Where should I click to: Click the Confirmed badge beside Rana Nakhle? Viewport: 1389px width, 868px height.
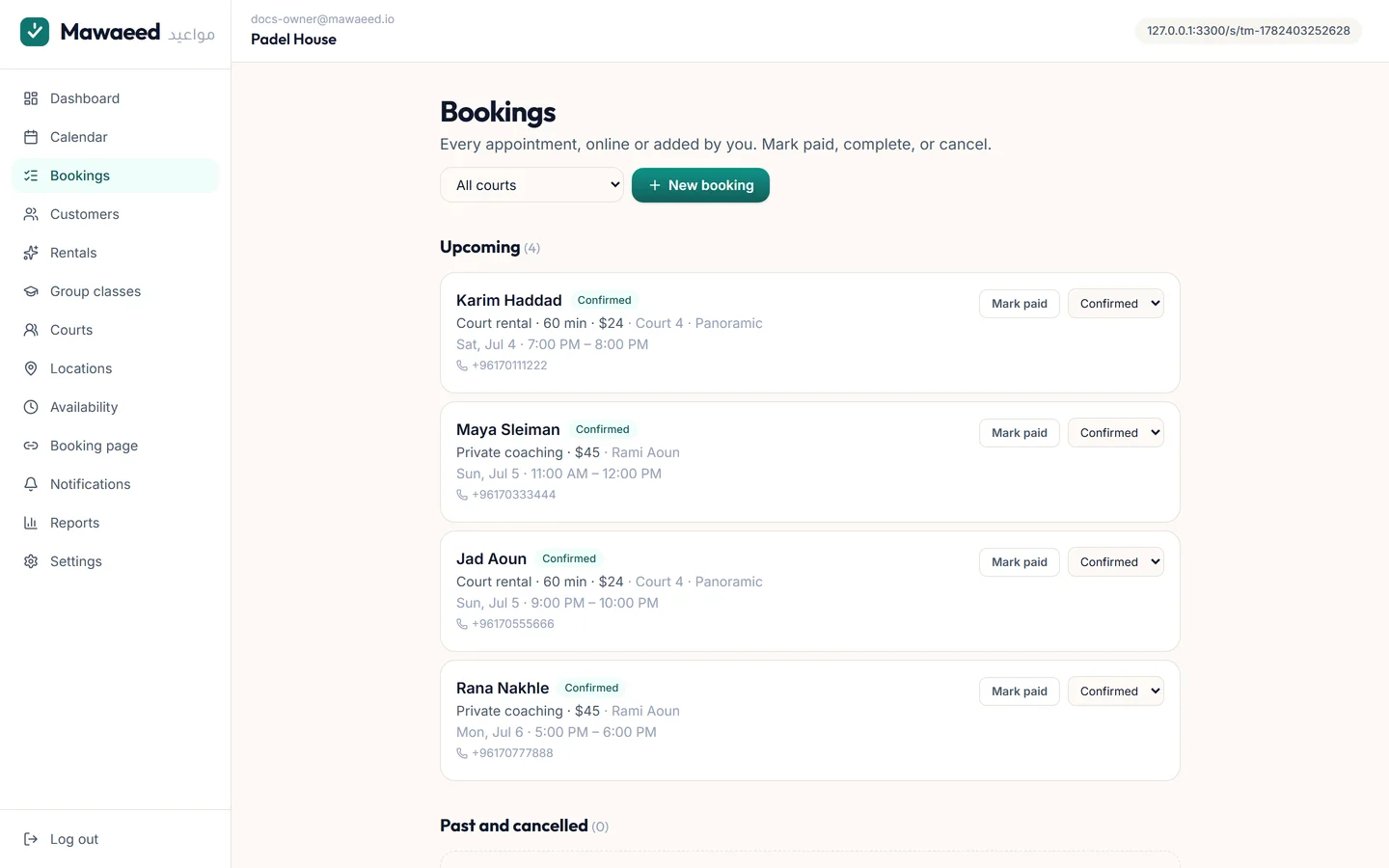591,688
